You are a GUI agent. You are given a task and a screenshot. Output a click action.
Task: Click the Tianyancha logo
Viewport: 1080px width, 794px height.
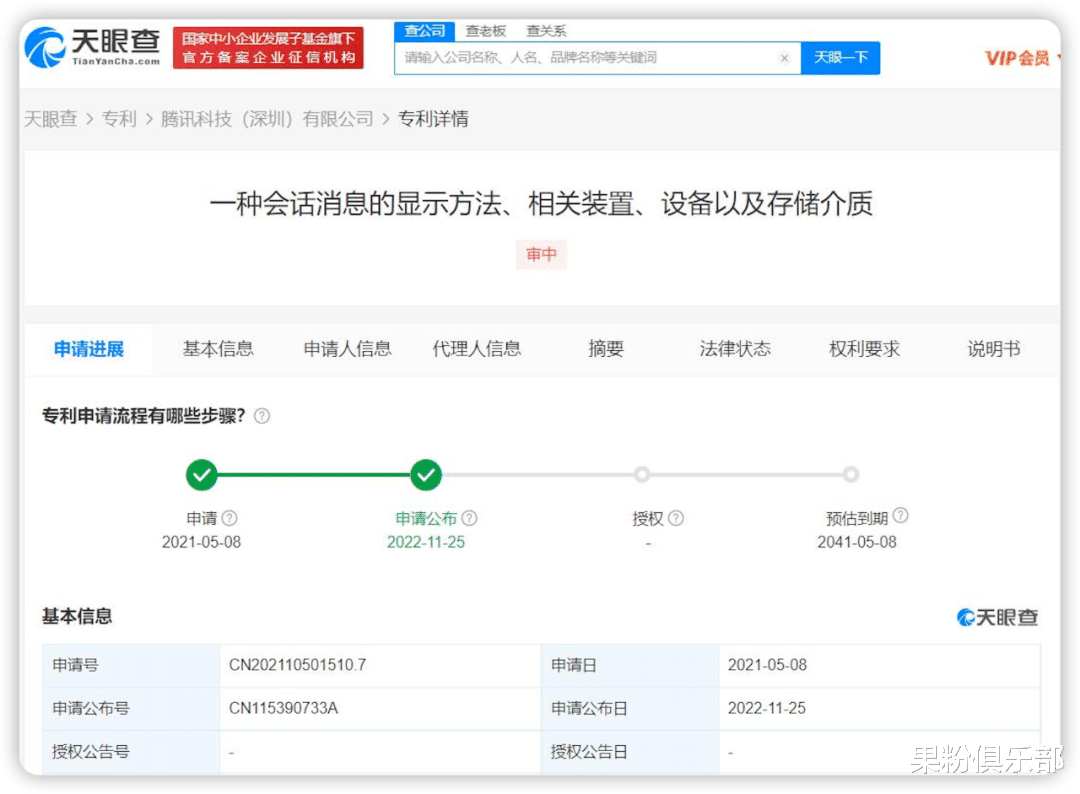tap(88, 47)
